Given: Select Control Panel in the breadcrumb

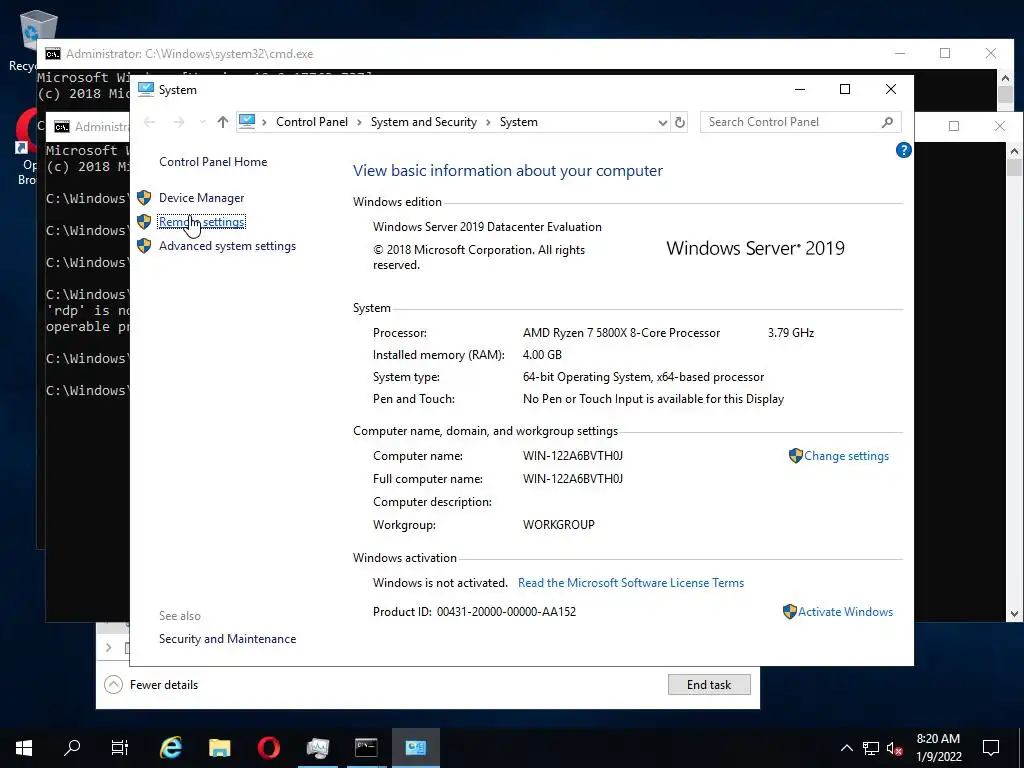Looking at the screenshot, I should [312, 122].
